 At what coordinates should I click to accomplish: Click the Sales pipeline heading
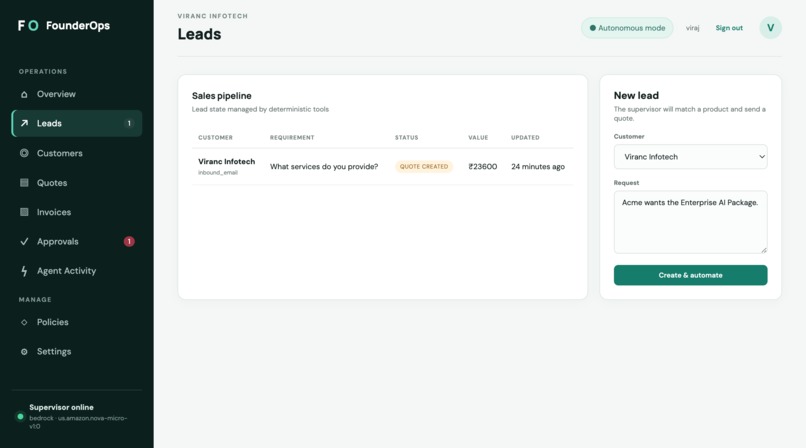pos(222,96)
